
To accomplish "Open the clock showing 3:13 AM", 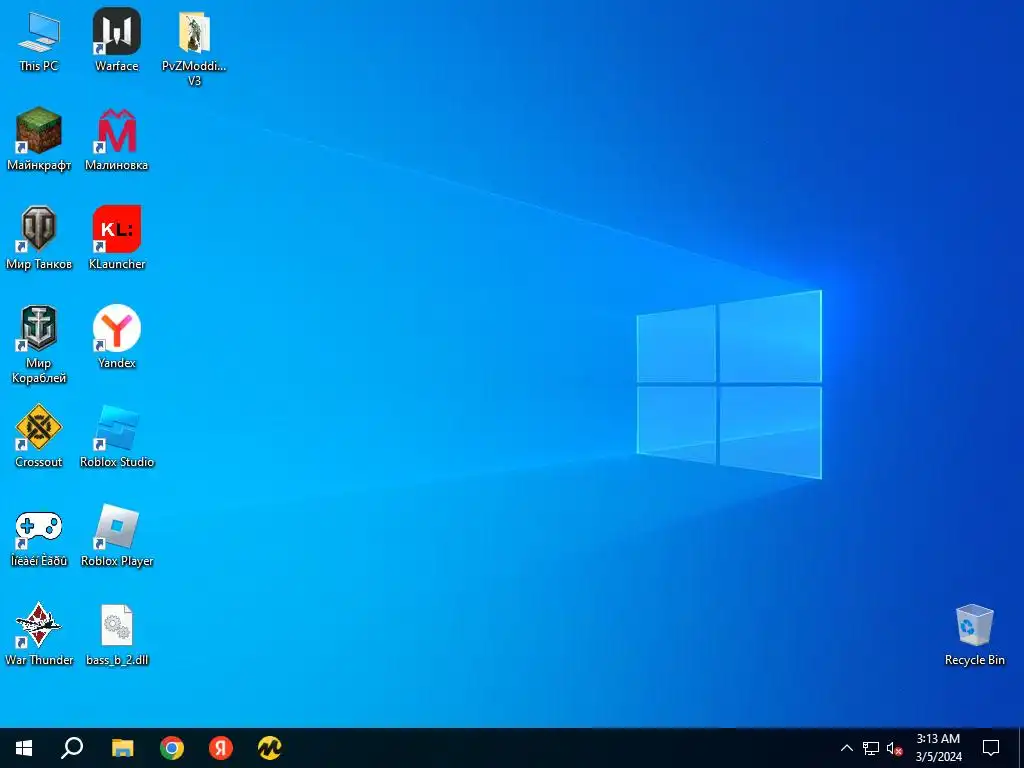I will point(938,748).
